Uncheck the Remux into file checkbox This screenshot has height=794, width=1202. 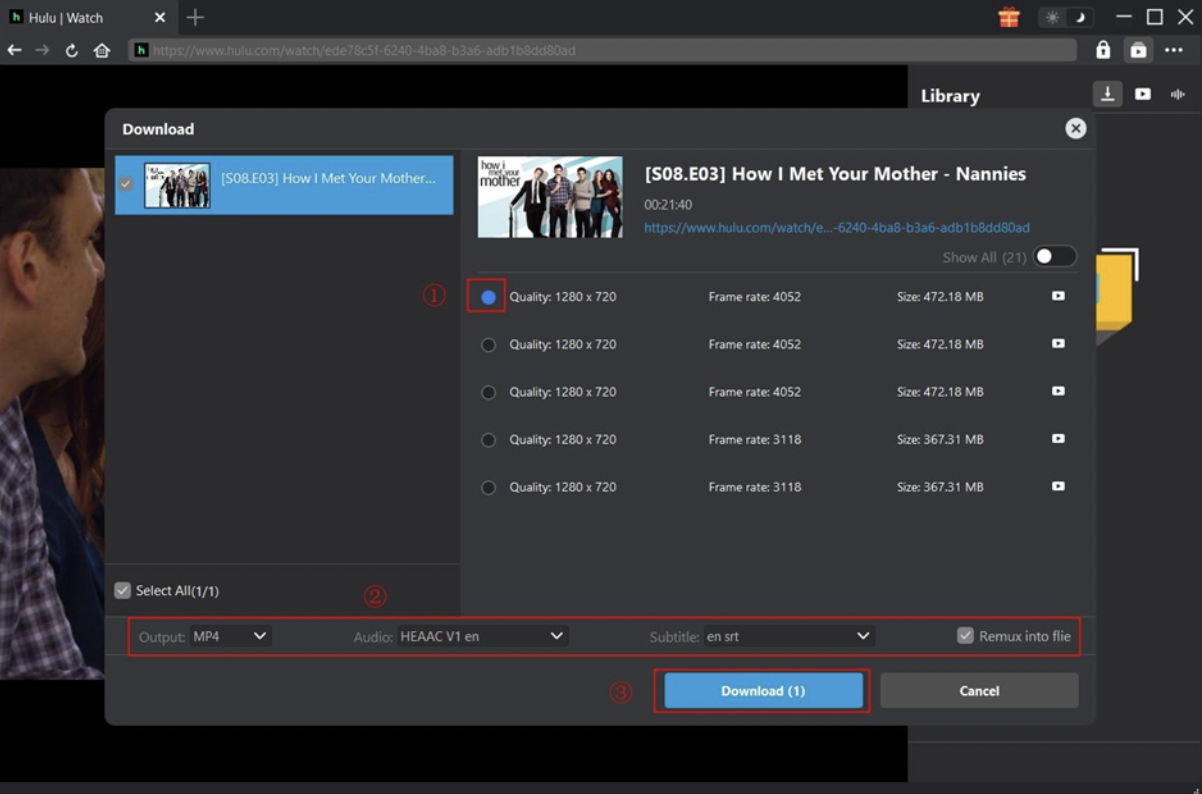click(x=965, y=636)
